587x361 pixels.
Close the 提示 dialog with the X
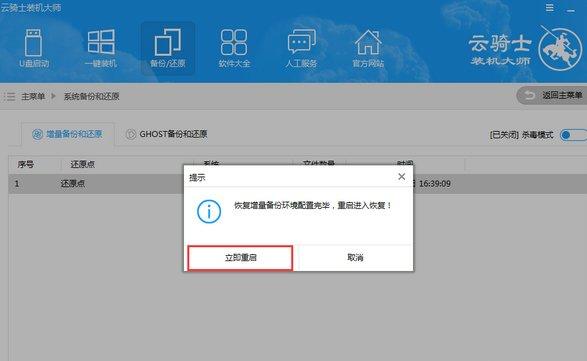pos(401,176)
